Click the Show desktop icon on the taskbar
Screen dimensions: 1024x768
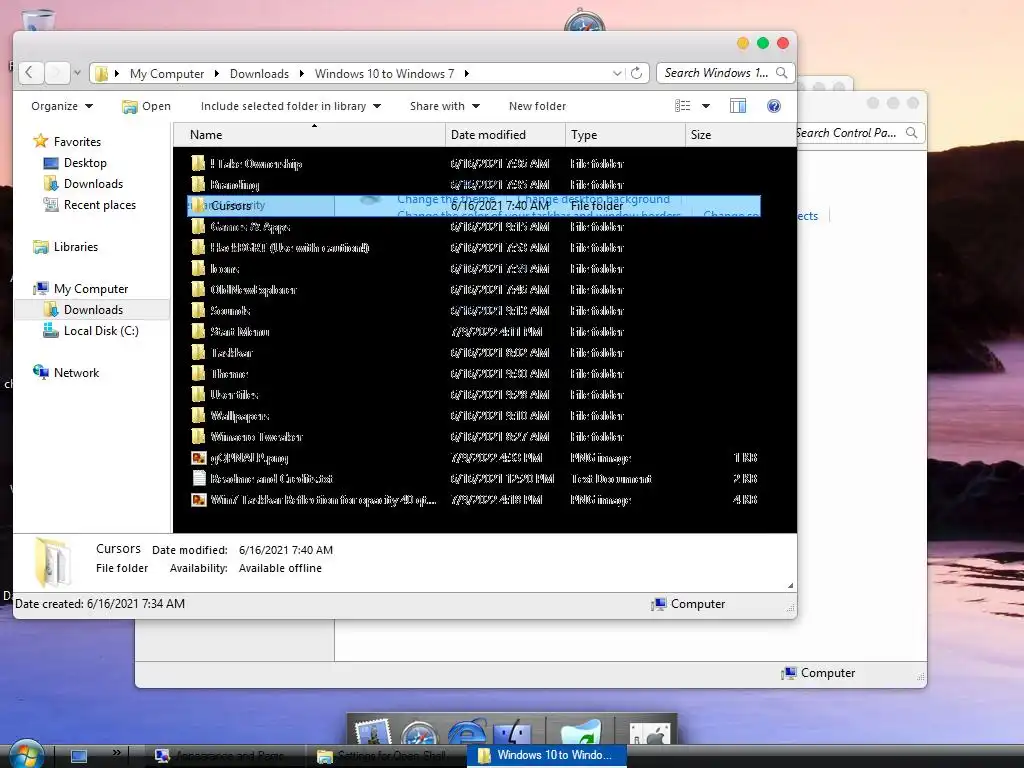pyautogui.click(x=79, y=756)
